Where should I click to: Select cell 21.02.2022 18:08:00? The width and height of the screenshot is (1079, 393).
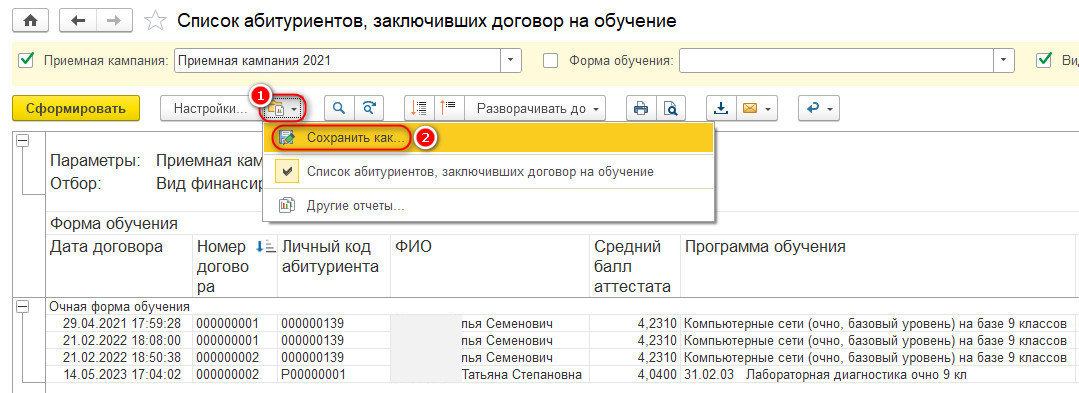[x=118, y=340]
